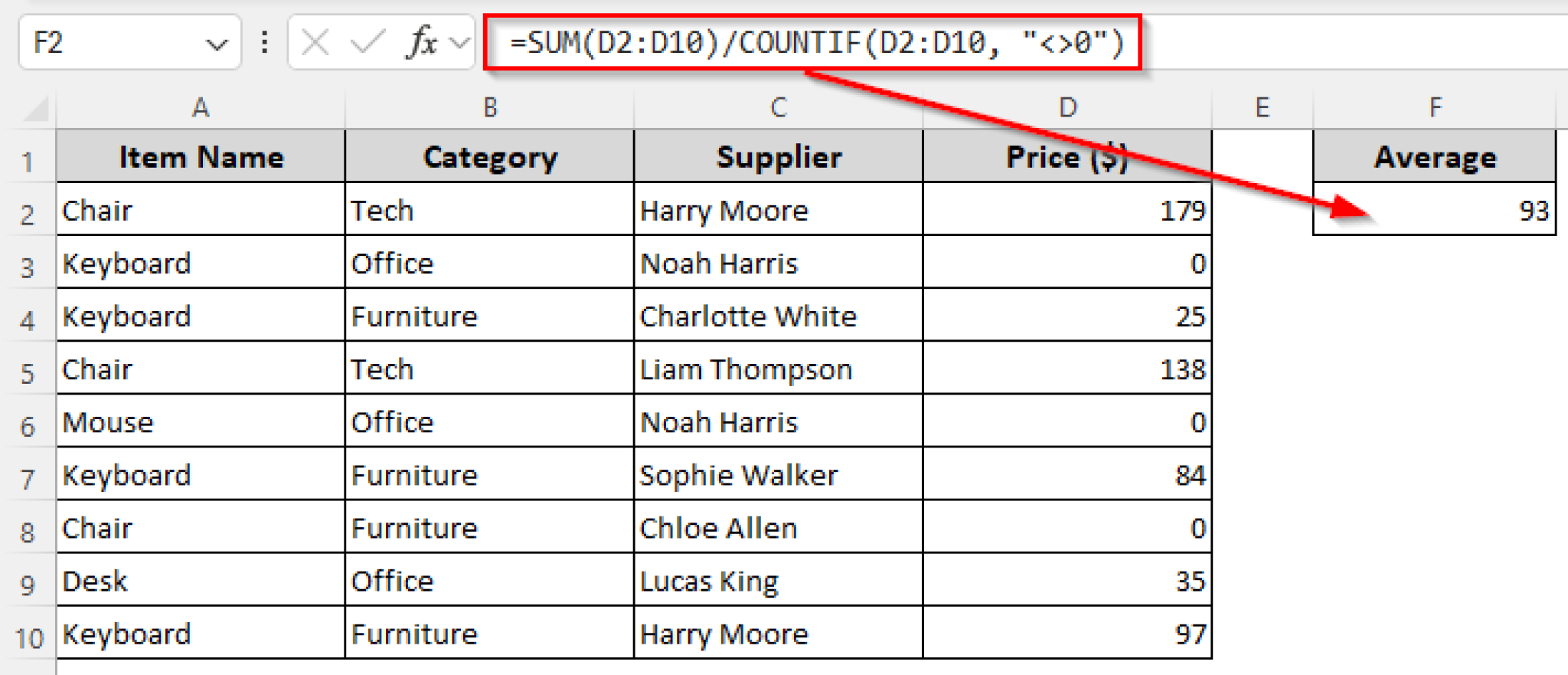Select row 10 header
The height and width of the screenshot is (675, 1568).
click(x=29, y=637)
